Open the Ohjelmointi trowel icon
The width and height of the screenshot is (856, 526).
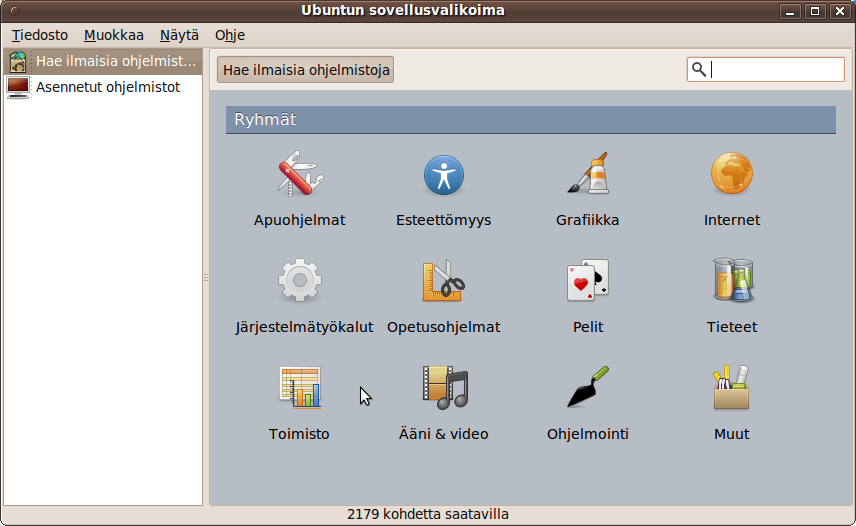(588, 388)
